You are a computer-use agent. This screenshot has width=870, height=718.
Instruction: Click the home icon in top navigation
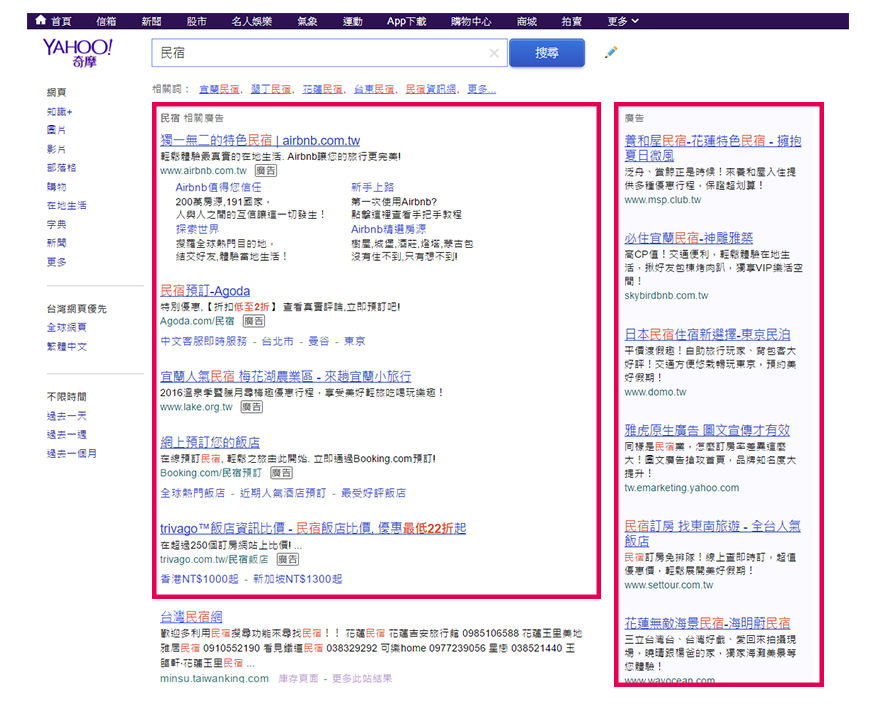[41, 21]
